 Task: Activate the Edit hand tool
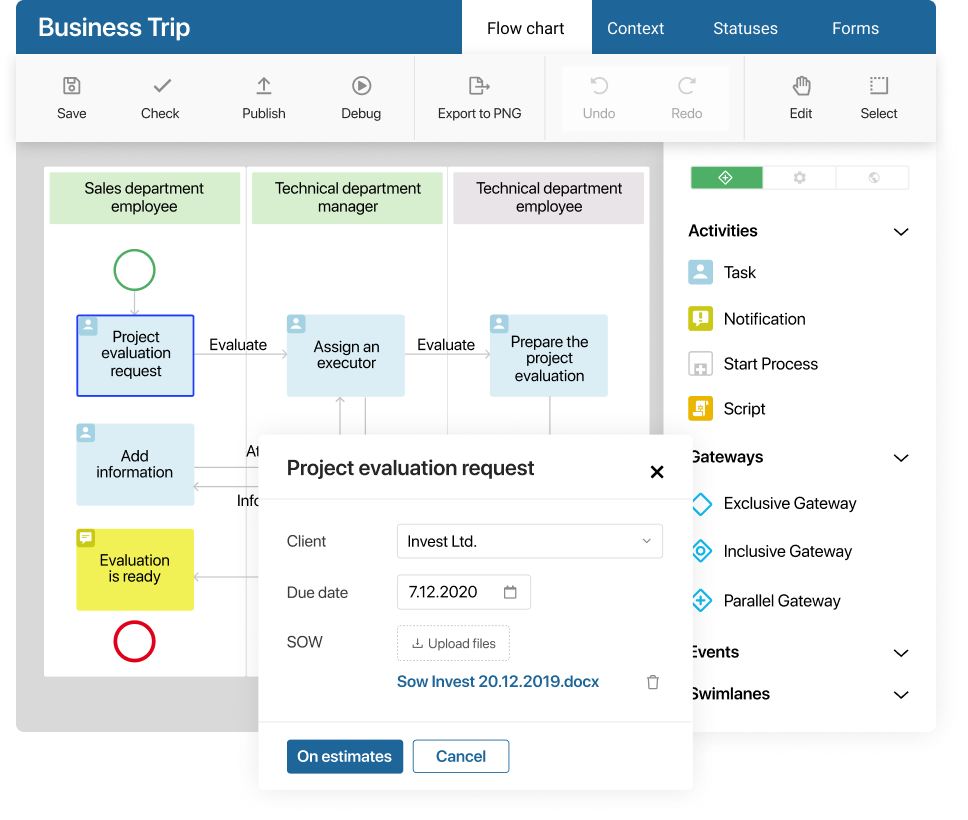pyautogui.click(x=801, y=87)
